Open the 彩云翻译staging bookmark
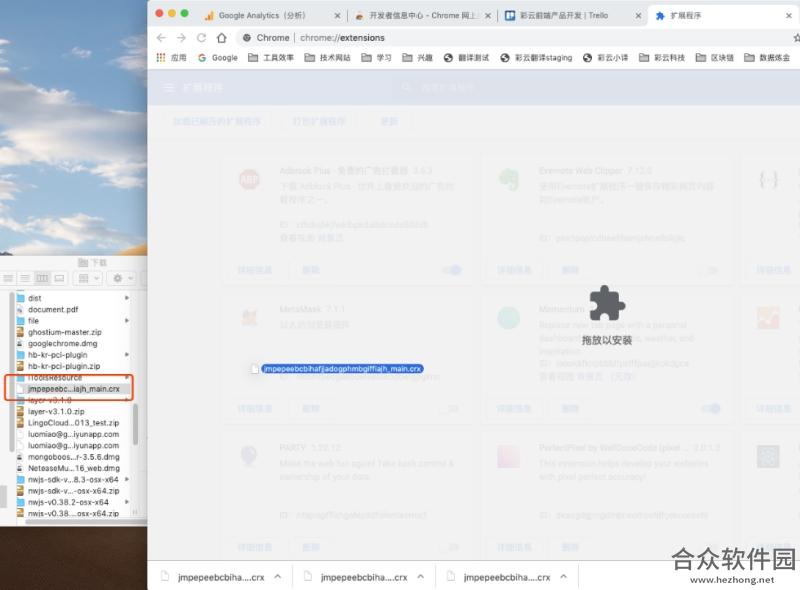 (536, 58)
